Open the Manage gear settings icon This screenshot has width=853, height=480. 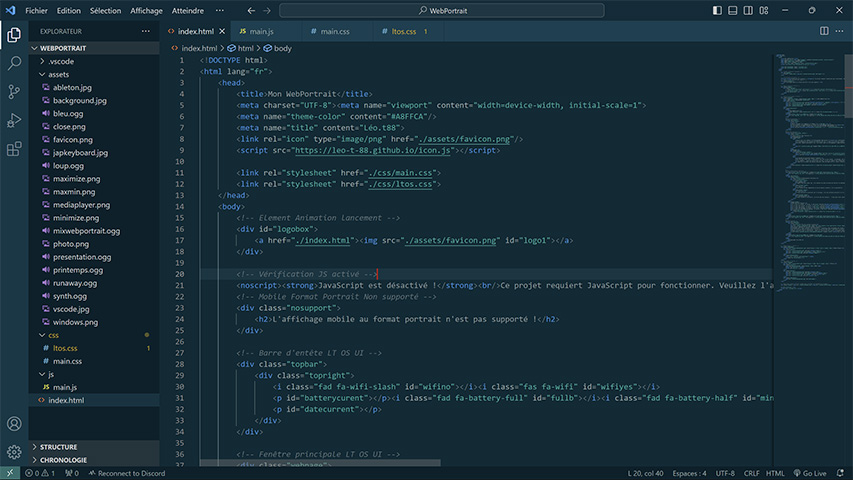pos(14,452)
